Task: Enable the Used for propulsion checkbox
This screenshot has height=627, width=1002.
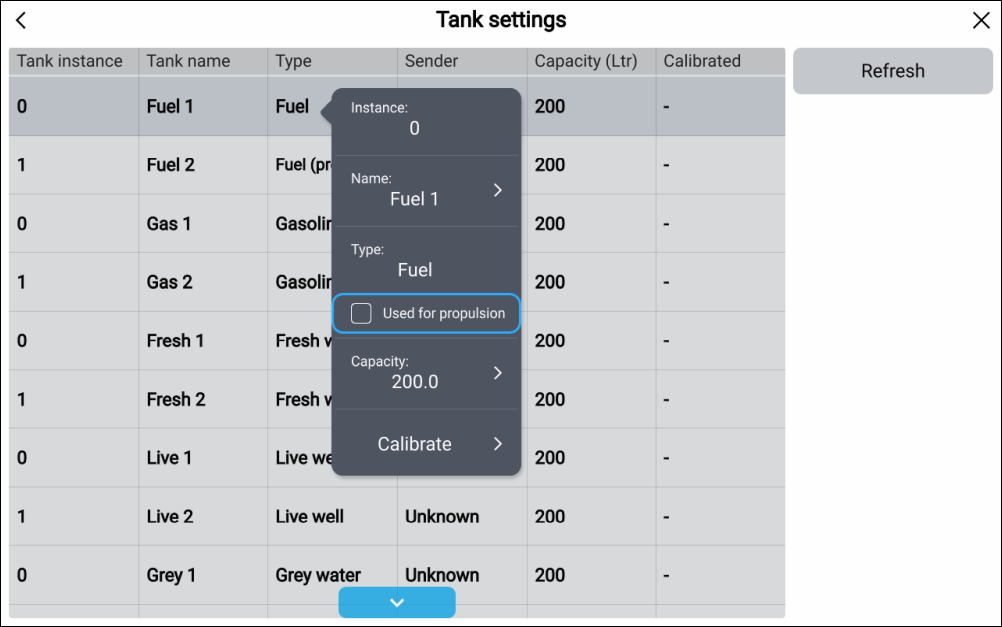Action: pos(362,314)
